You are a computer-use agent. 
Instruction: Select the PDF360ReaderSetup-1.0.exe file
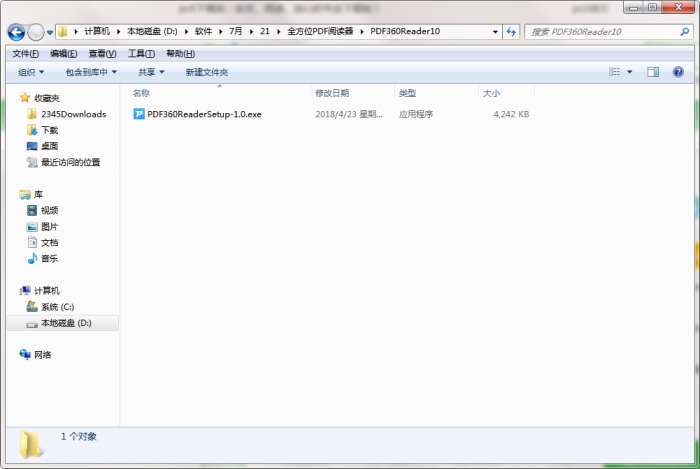click(204, 114)
